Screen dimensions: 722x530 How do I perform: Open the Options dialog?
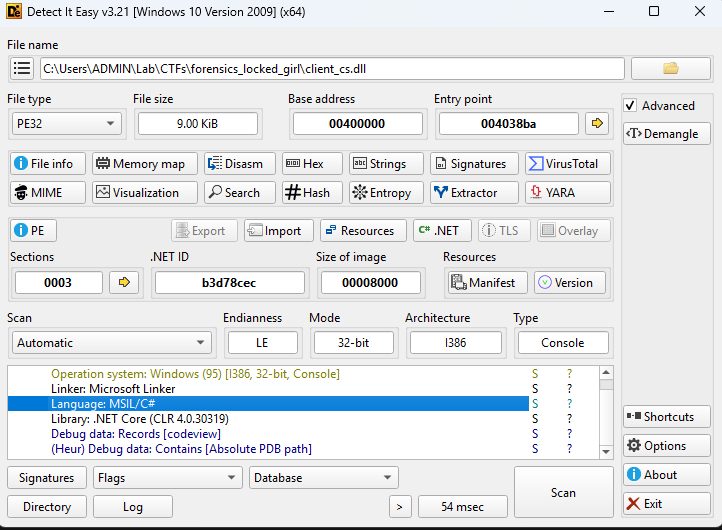point(667,446)
